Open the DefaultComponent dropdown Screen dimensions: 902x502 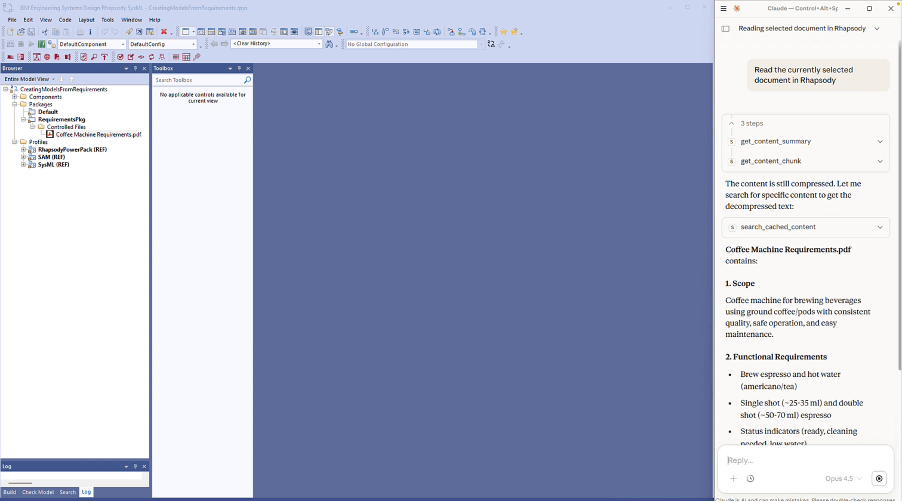pyautogui.click(x=123, y=44)
